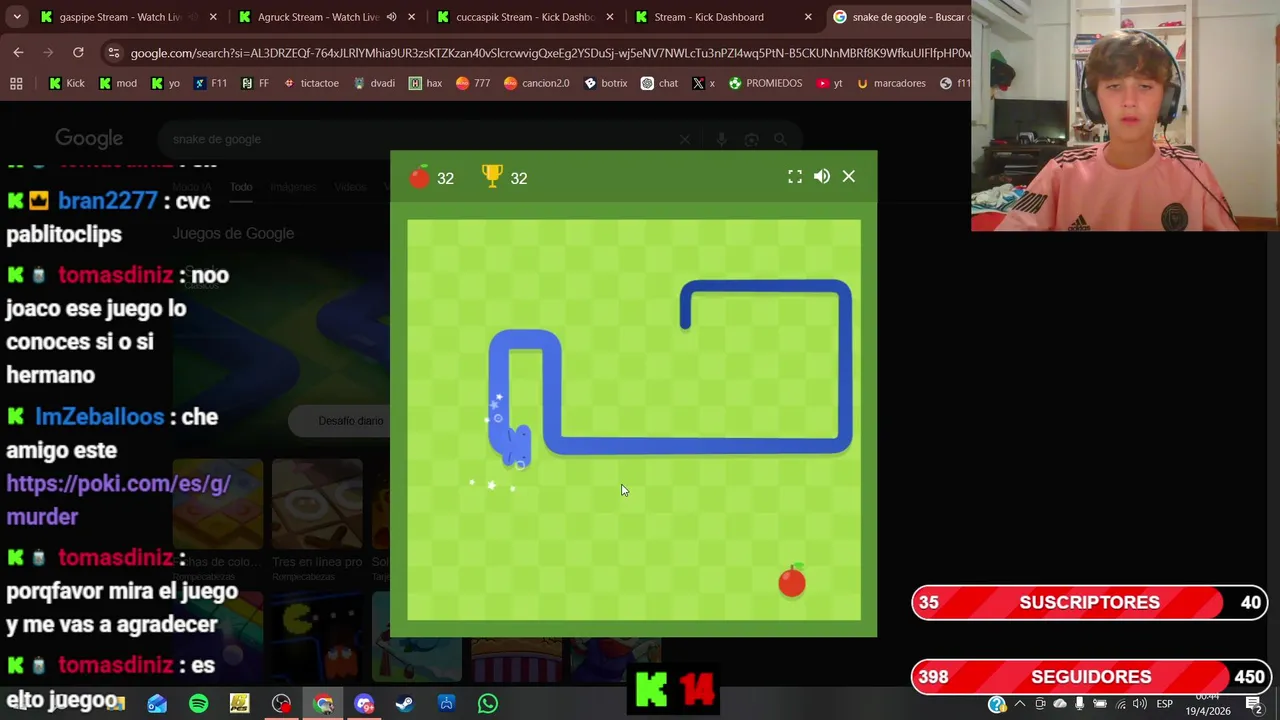Open the Microsoft Store taskbar icon
Image resolution: width=1280 pixels, height=720 pixels.
click(446, 704)
